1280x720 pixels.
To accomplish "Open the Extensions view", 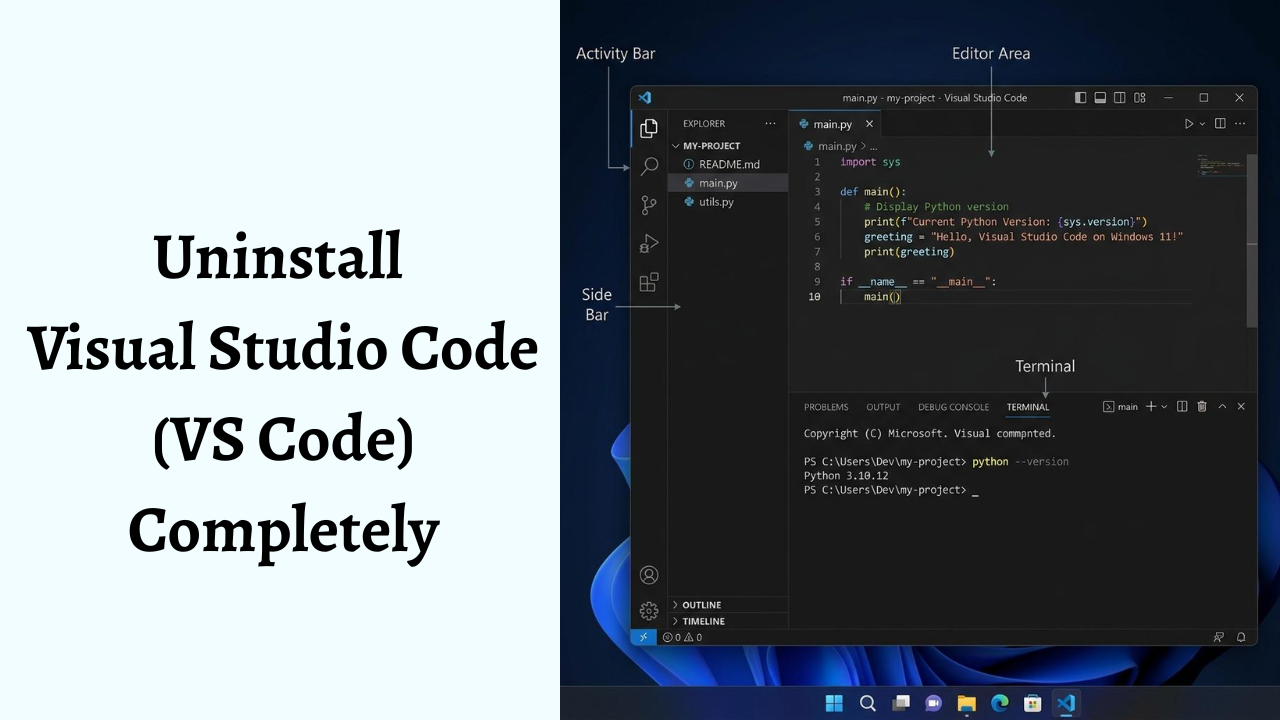I will tap(649, 282).
